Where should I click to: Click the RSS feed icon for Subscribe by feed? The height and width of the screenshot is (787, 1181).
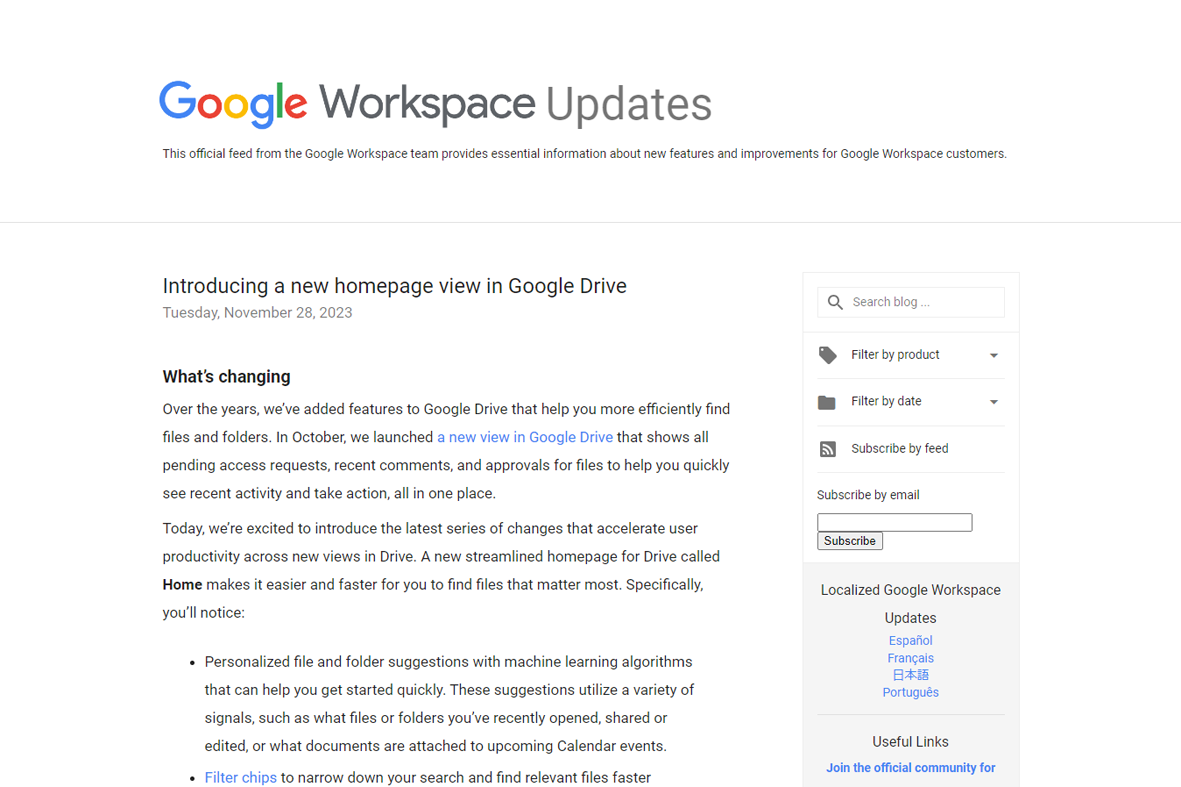click(828, 448)
